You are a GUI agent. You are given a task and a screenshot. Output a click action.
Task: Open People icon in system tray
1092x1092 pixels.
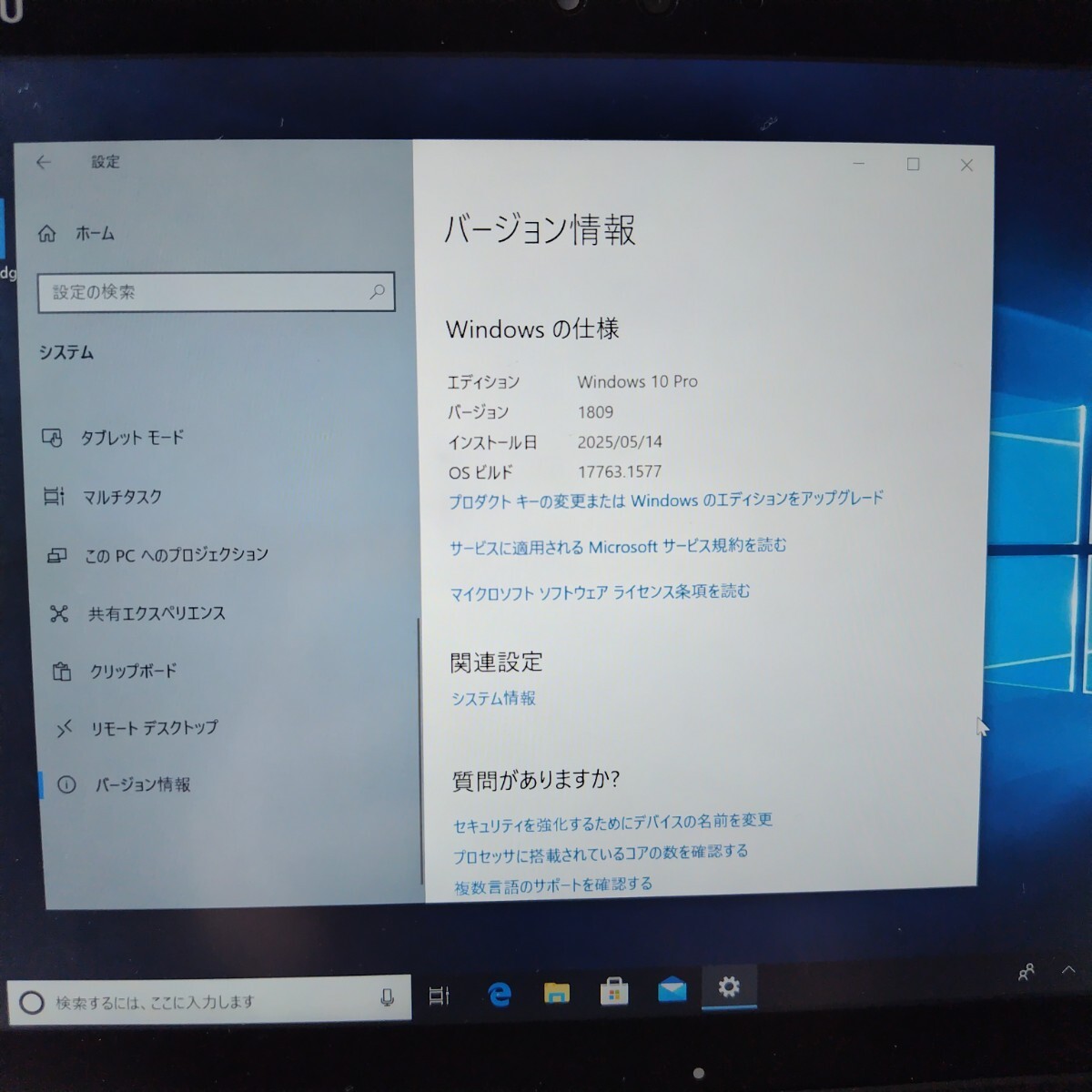coord(1026,973)
